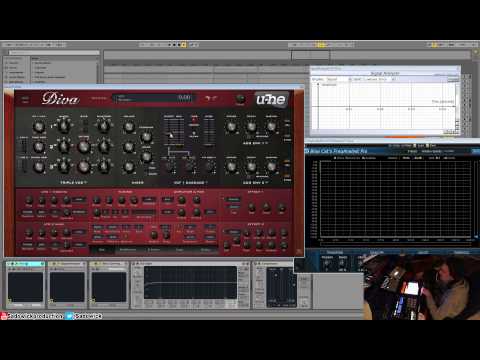Click the Volume knob in Amplifier & Pan
The image size is (480, 360).
click(181, 200)
